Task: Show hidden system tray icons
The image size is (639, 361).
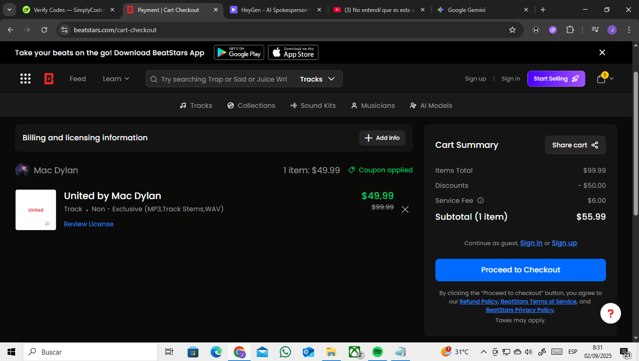Action: click(x=483, y=352)
